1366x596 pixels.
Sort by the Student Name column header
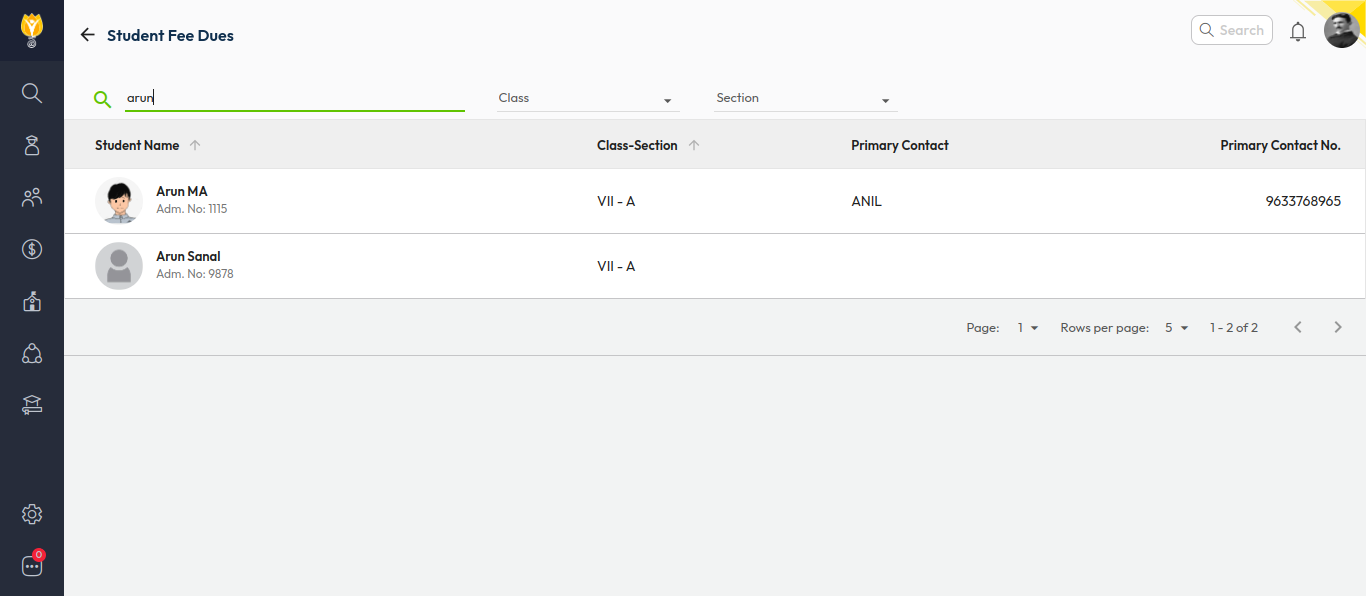pos(137,145)
